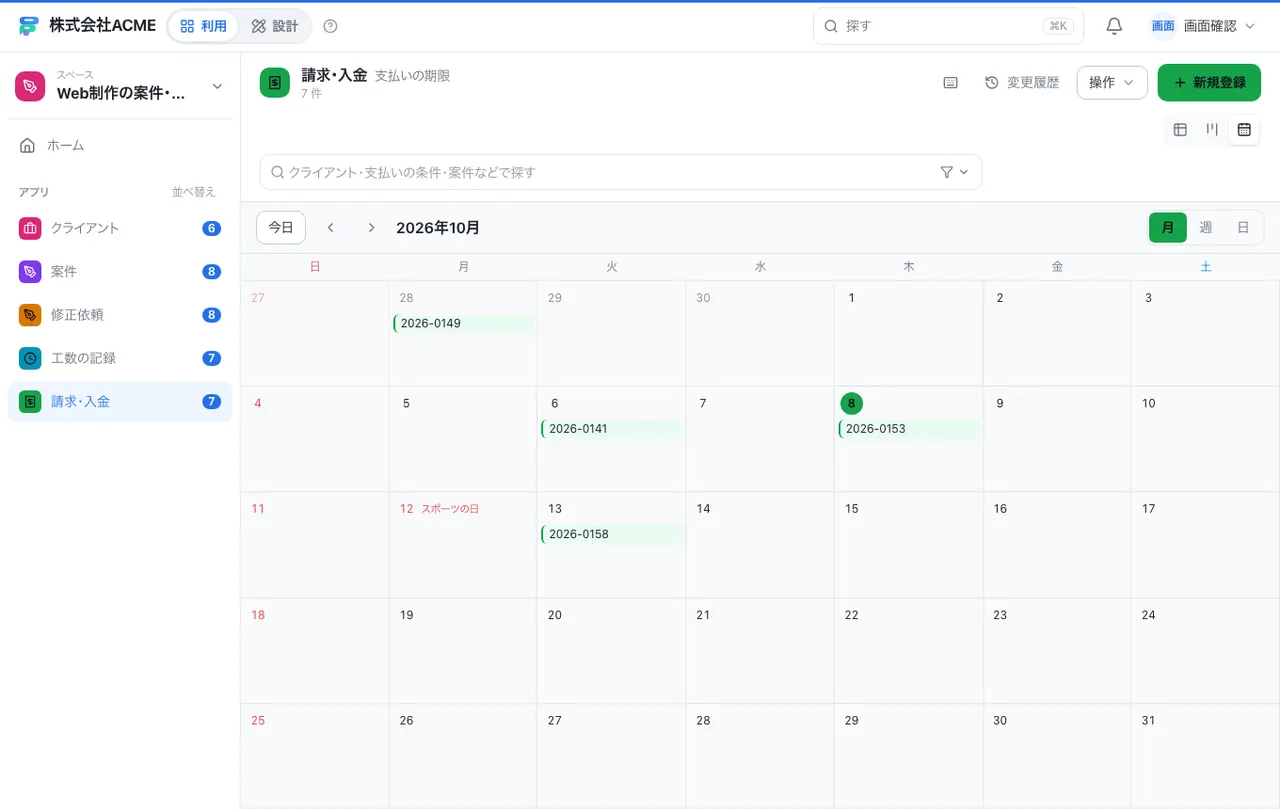Switch to table view icon
Image resolution: width=1280 pixels, height=809 pixels.
point(1180,129)
